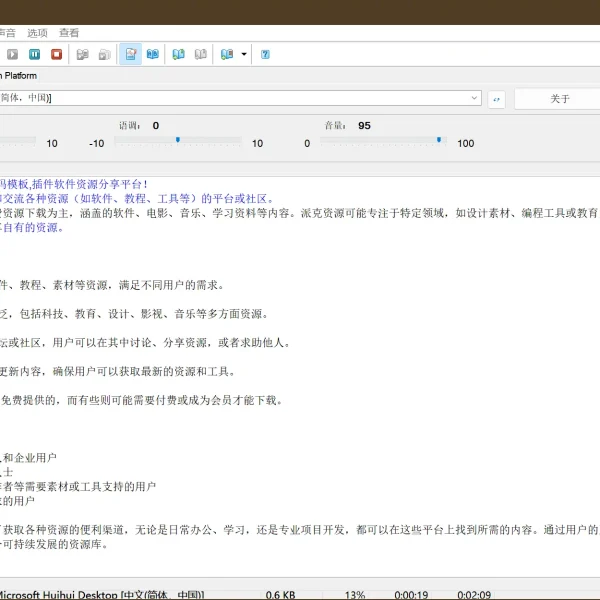The height and width of the screenshot is (600, 600).
Task: Click the blue first line of text
Action: tap(75, 184)
